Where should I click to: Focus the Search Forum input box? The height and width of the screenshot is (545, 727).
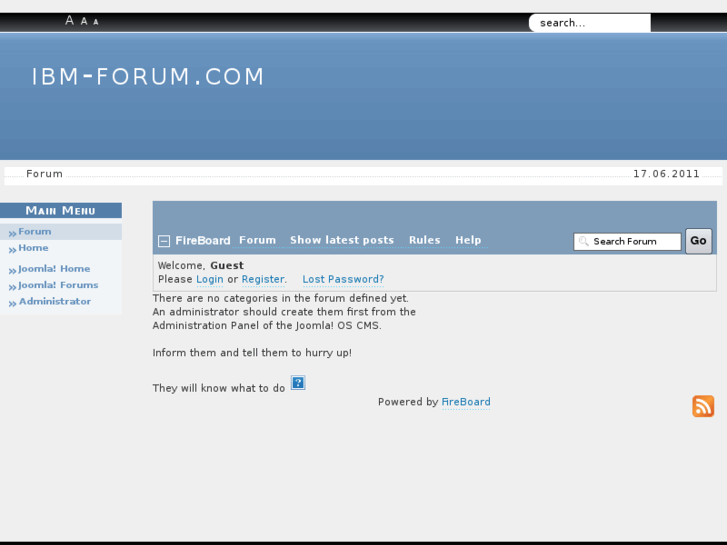627,242
